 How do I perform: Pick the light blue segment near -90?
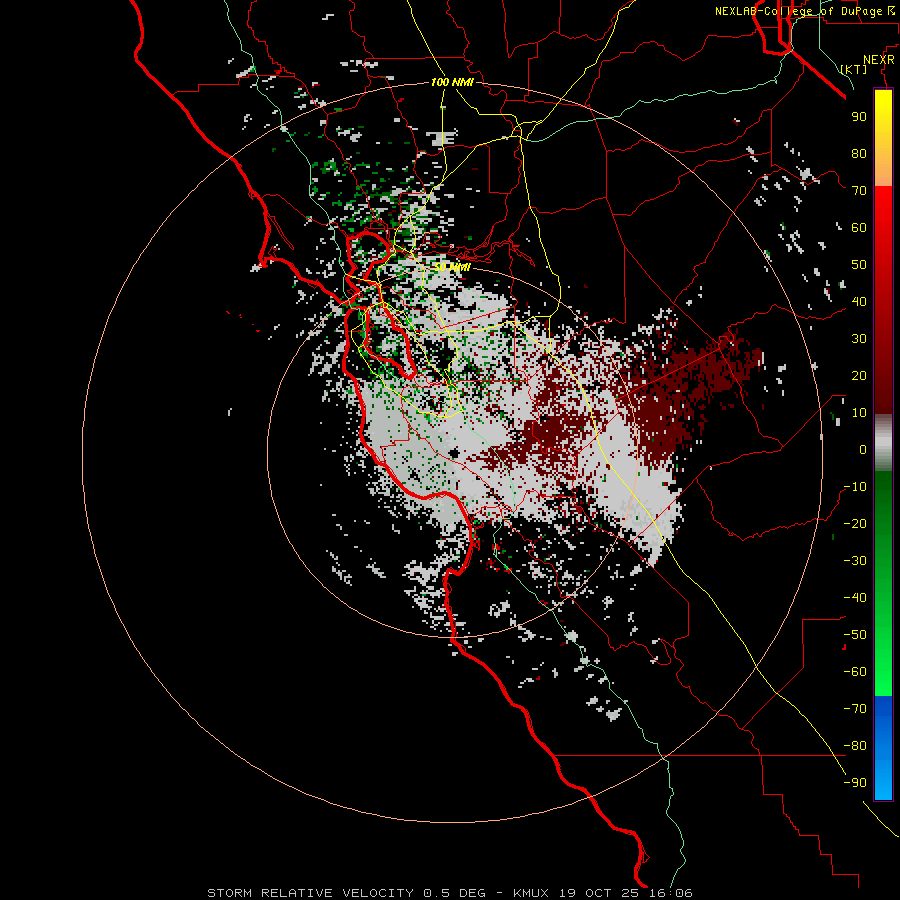click(883, 781)
